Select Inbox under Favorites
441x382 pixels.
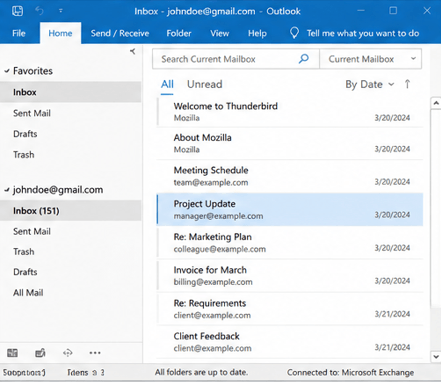click(x=70, y=92)
